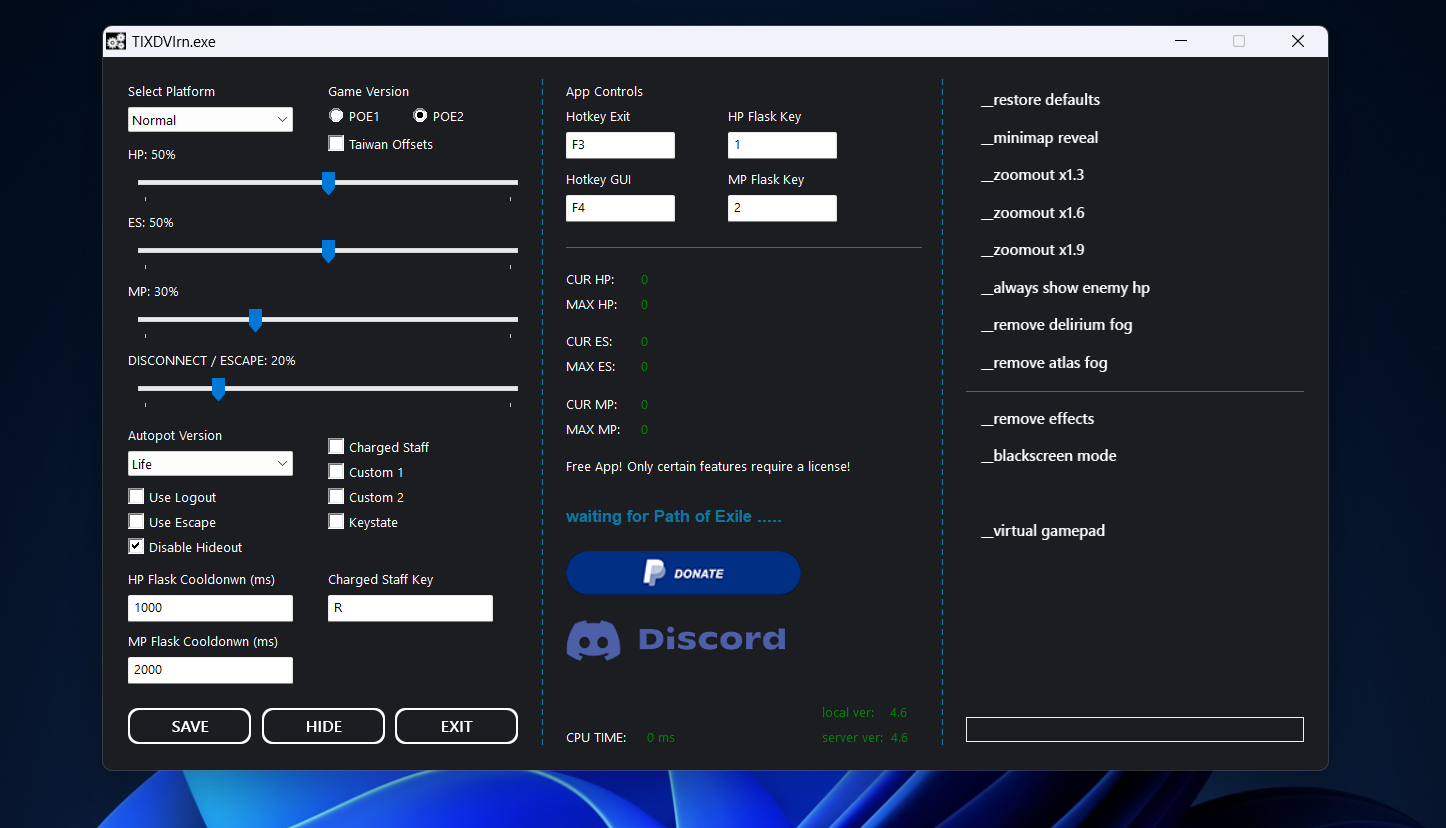Viewport: 1446px width, 828px height.
Task: Click __remove delirium fog
Action: 1056,325
